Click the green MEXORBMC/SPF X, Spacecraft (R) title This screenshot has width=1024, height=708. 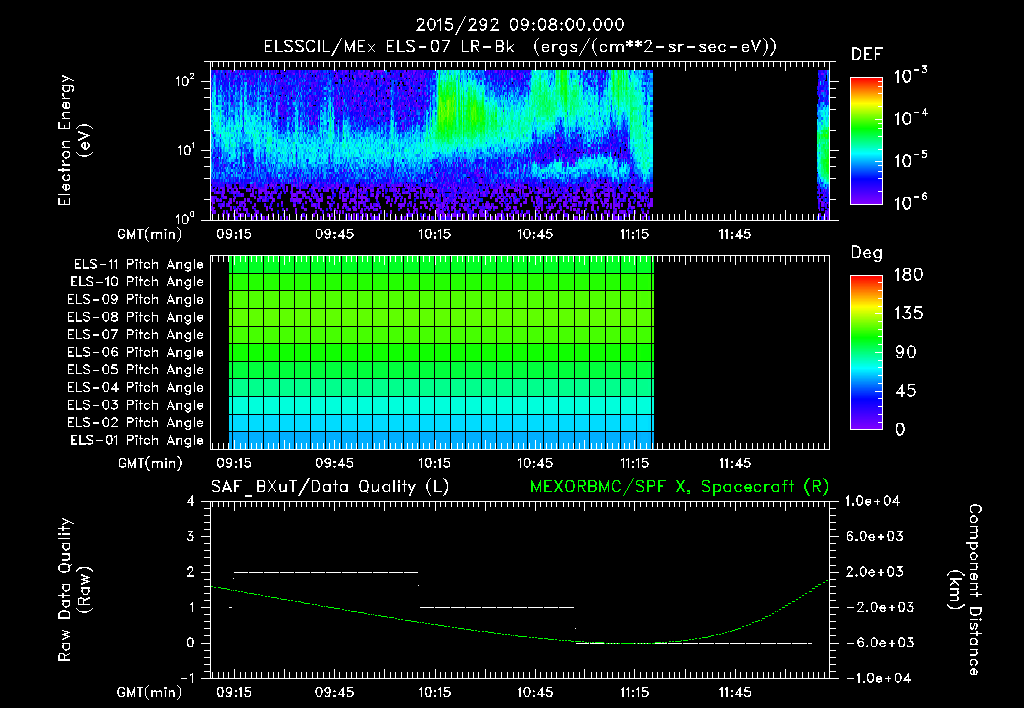(680, 487)
